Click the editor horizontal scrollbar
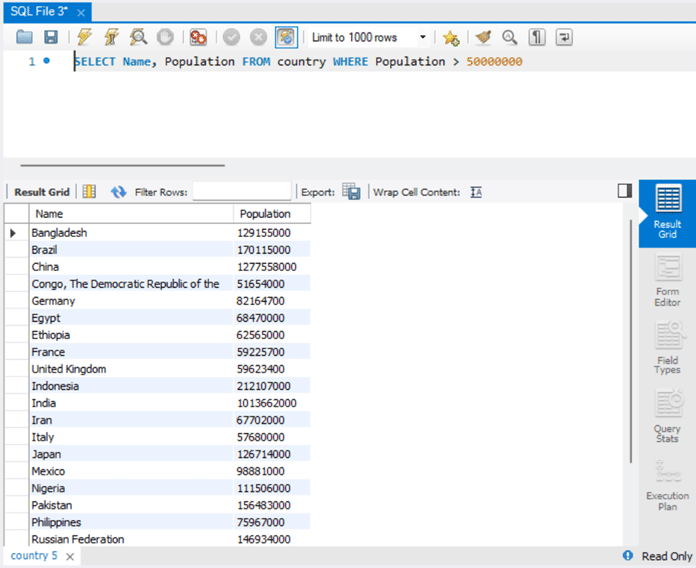 point(123,166)
